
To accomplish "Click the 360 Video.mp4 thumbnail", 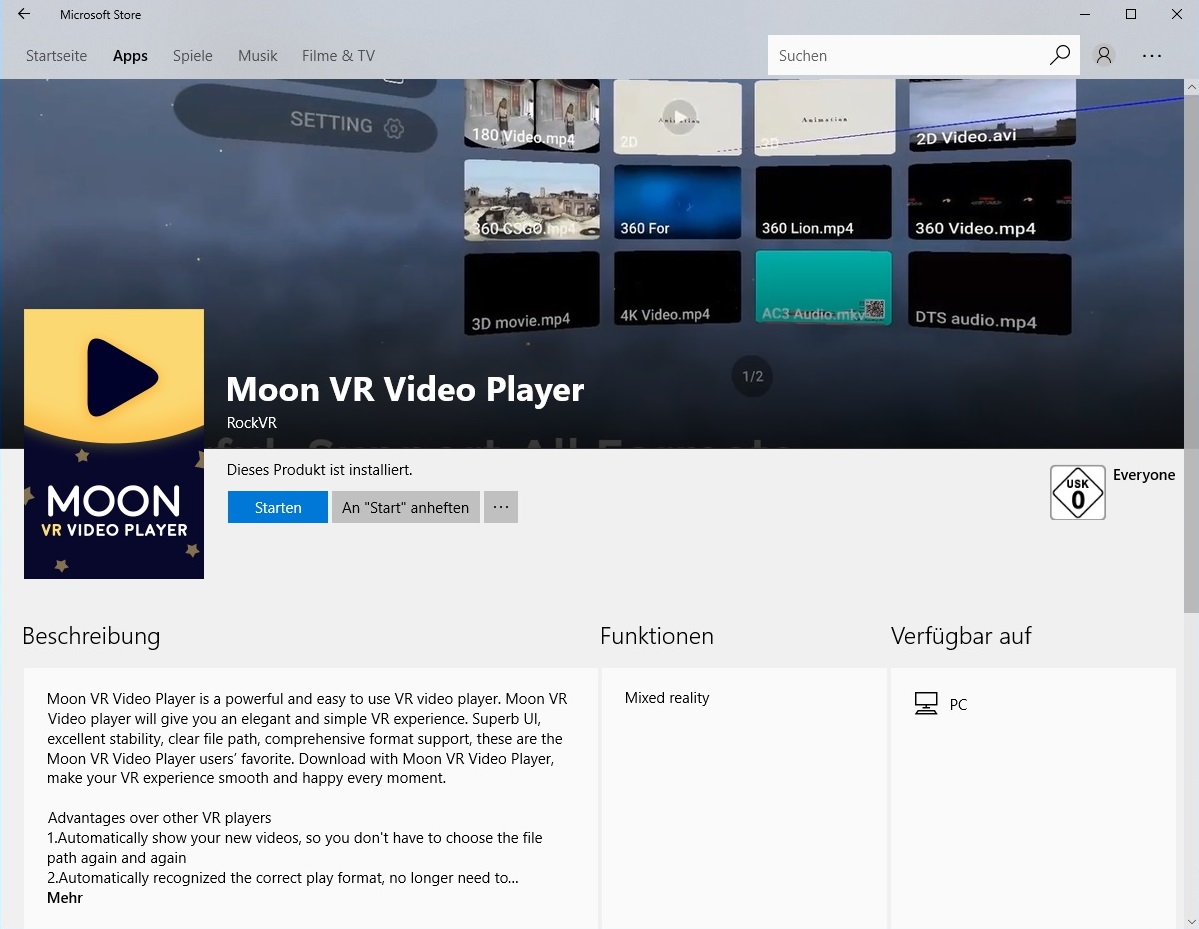I will [x=989, y=200].
